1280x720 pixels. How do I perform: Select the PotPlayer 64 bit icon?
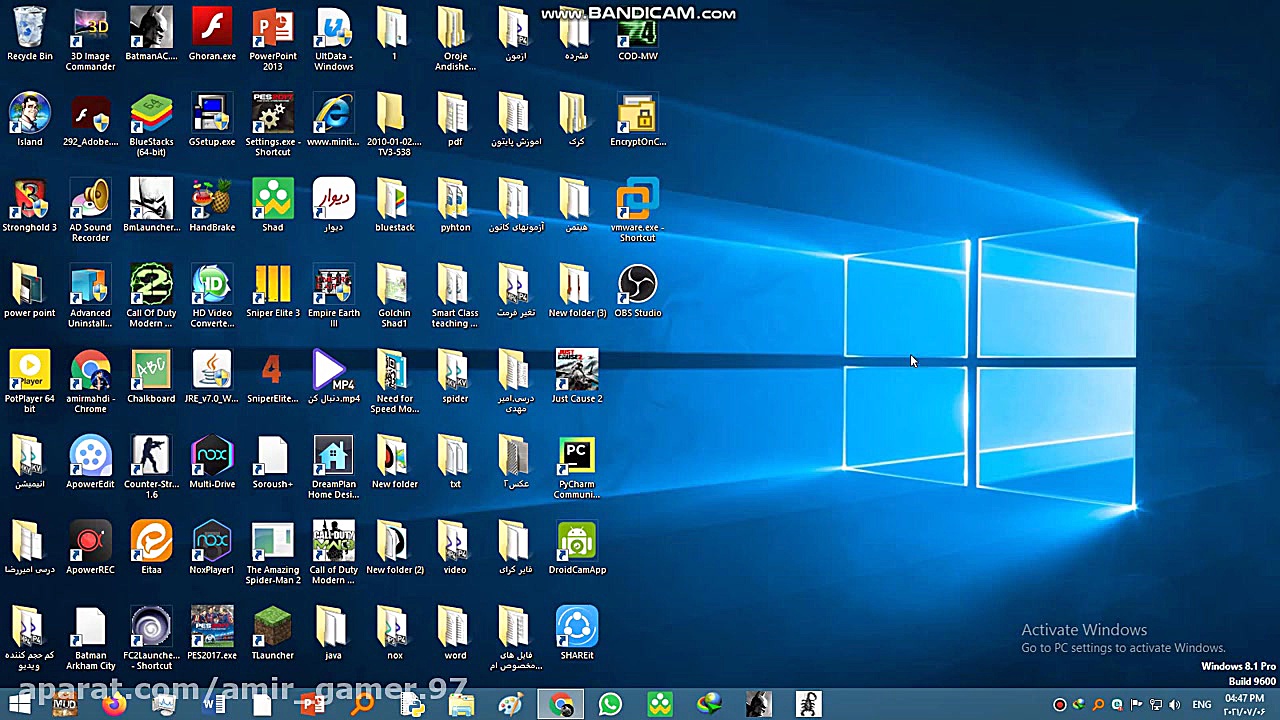coord(29,371)
